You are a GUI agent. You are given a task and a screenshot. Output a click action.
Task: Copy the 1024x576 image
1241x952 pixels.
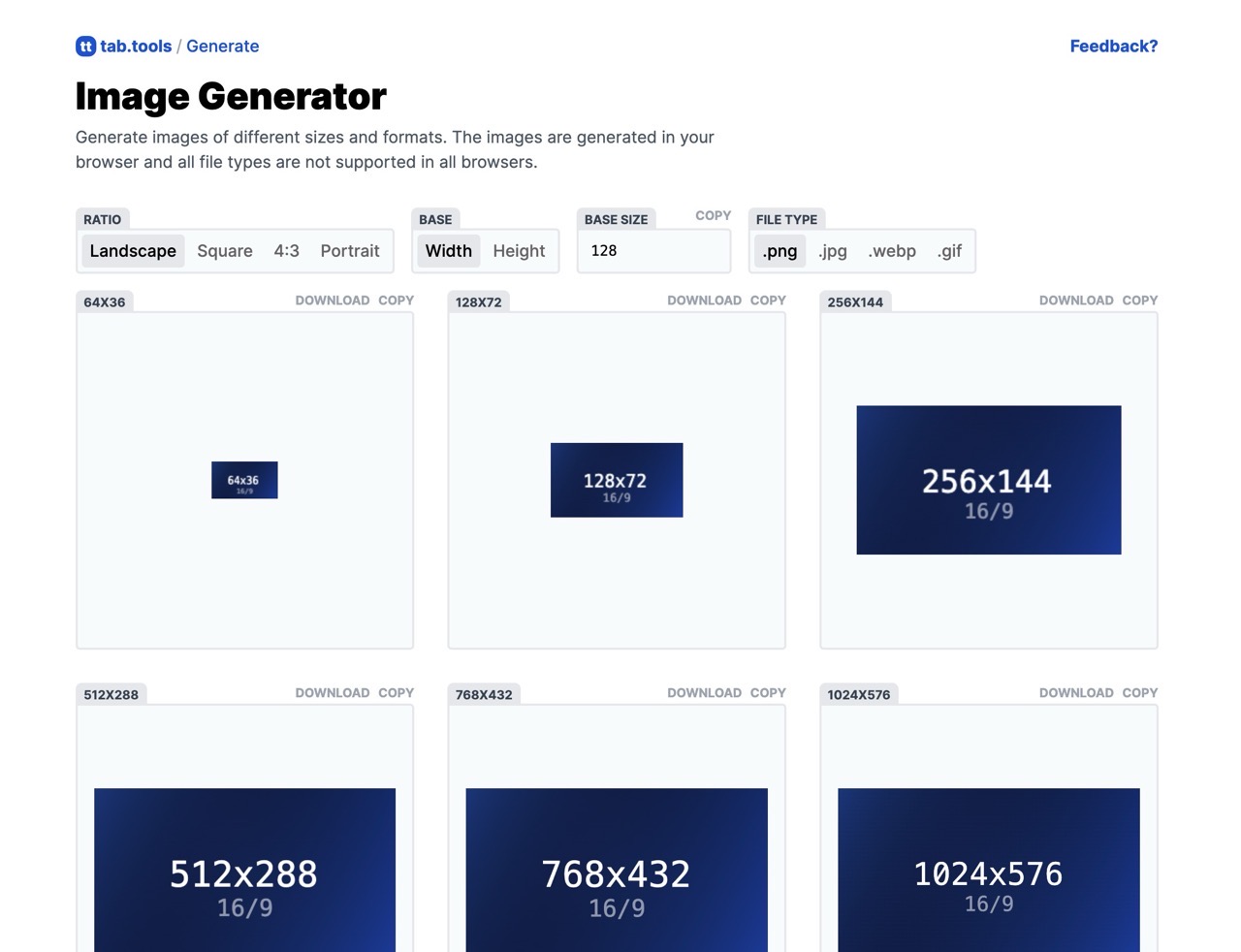coord(1140,693)
